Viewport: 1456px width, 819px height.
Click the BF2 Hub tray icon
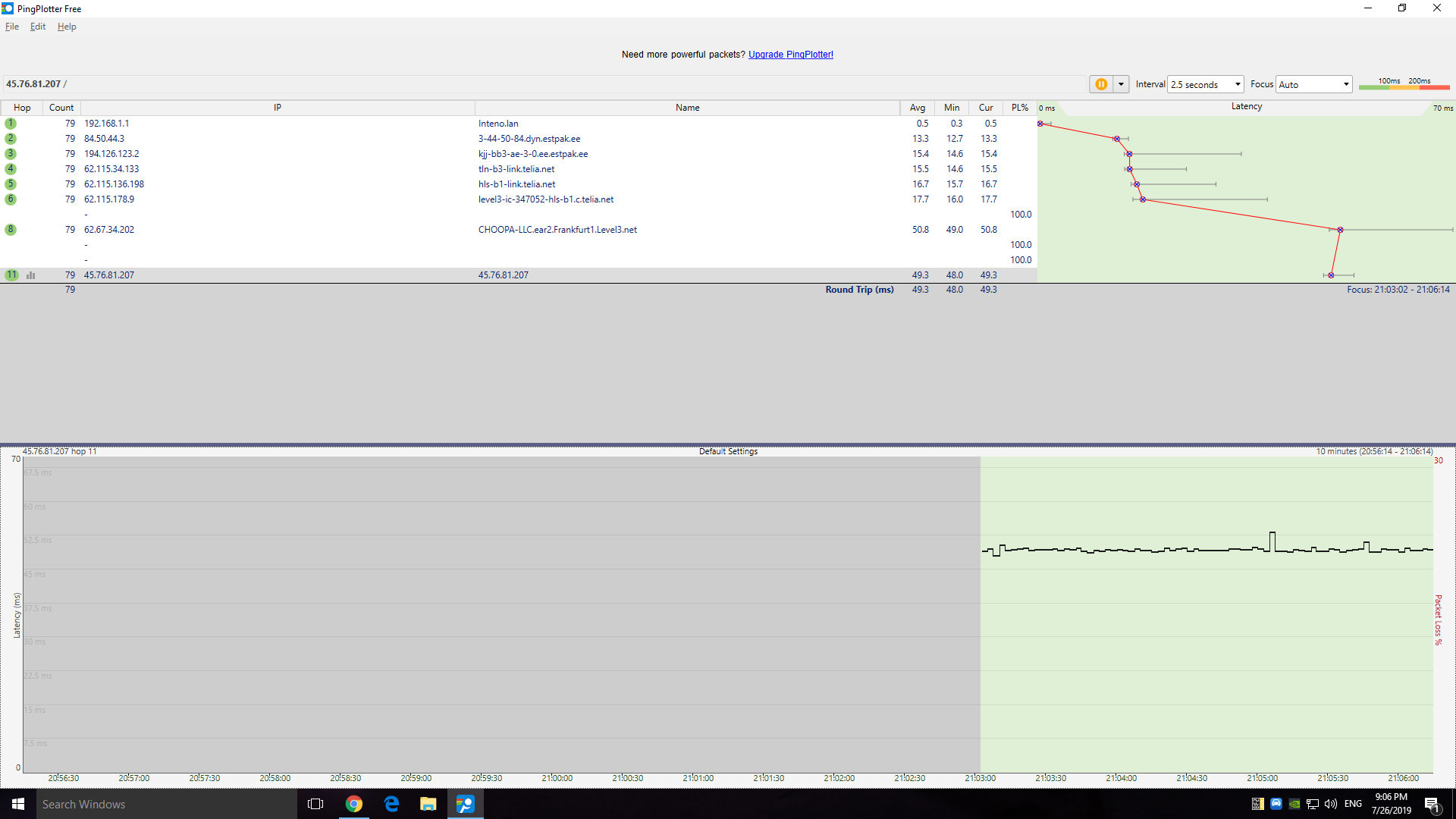coord(1257,804)
